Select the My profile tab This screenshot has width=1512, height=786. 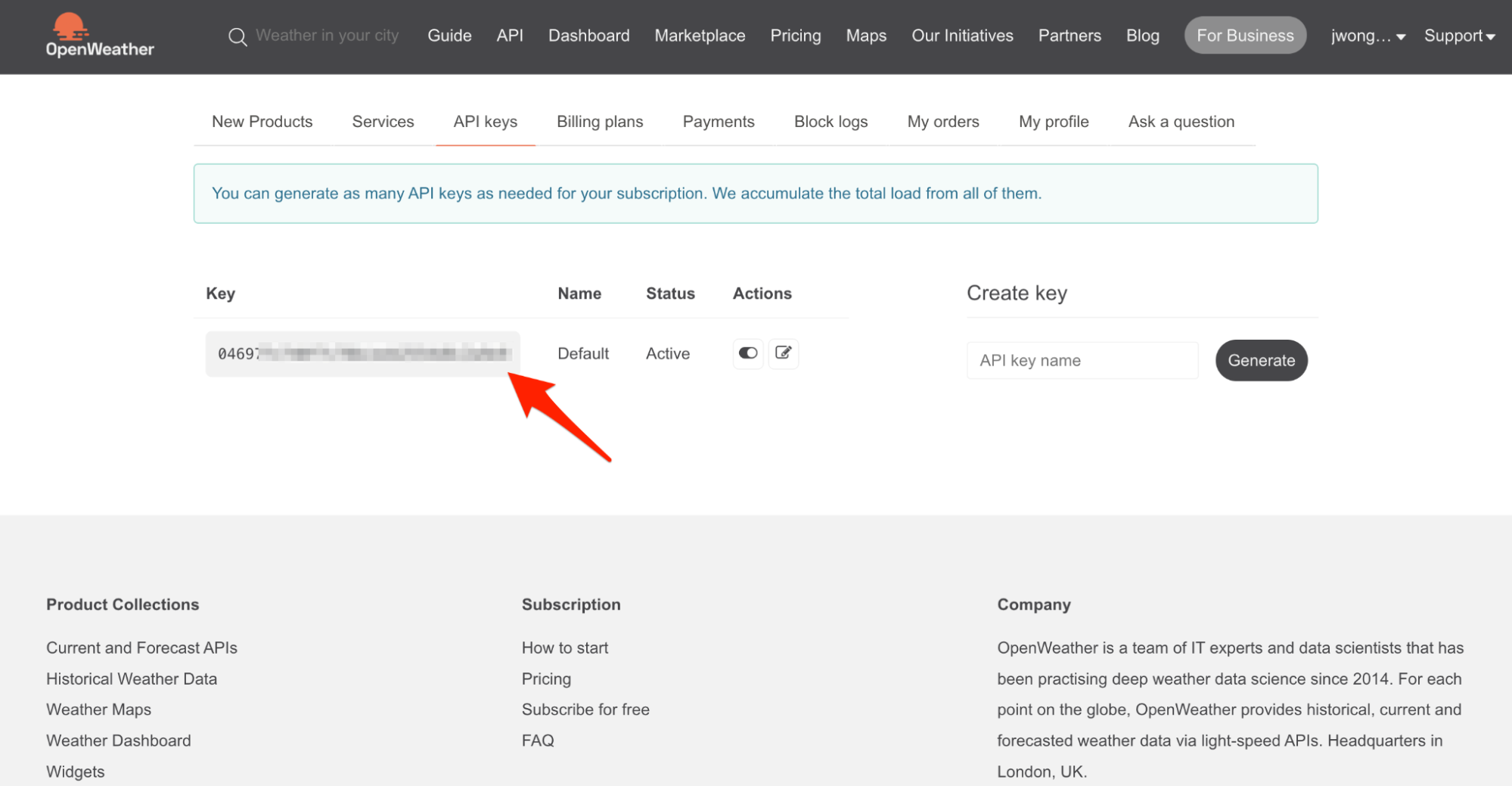pos(1053,122)
